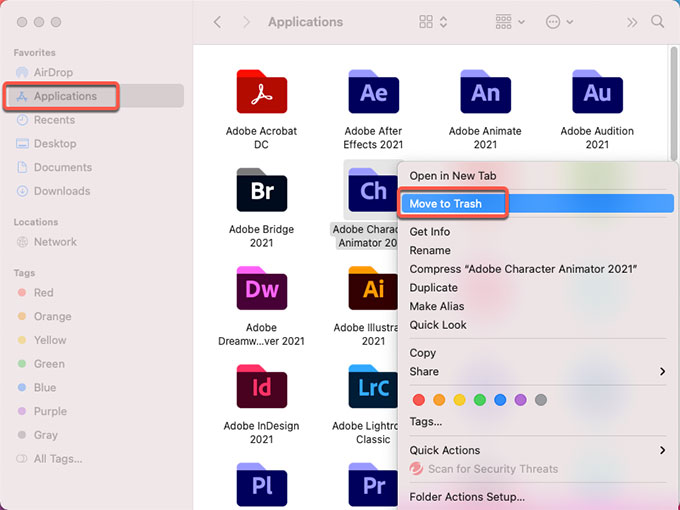Click the Adobe Bridge 2021 label
Screen dimensions: 680x510
click(262, 236)
